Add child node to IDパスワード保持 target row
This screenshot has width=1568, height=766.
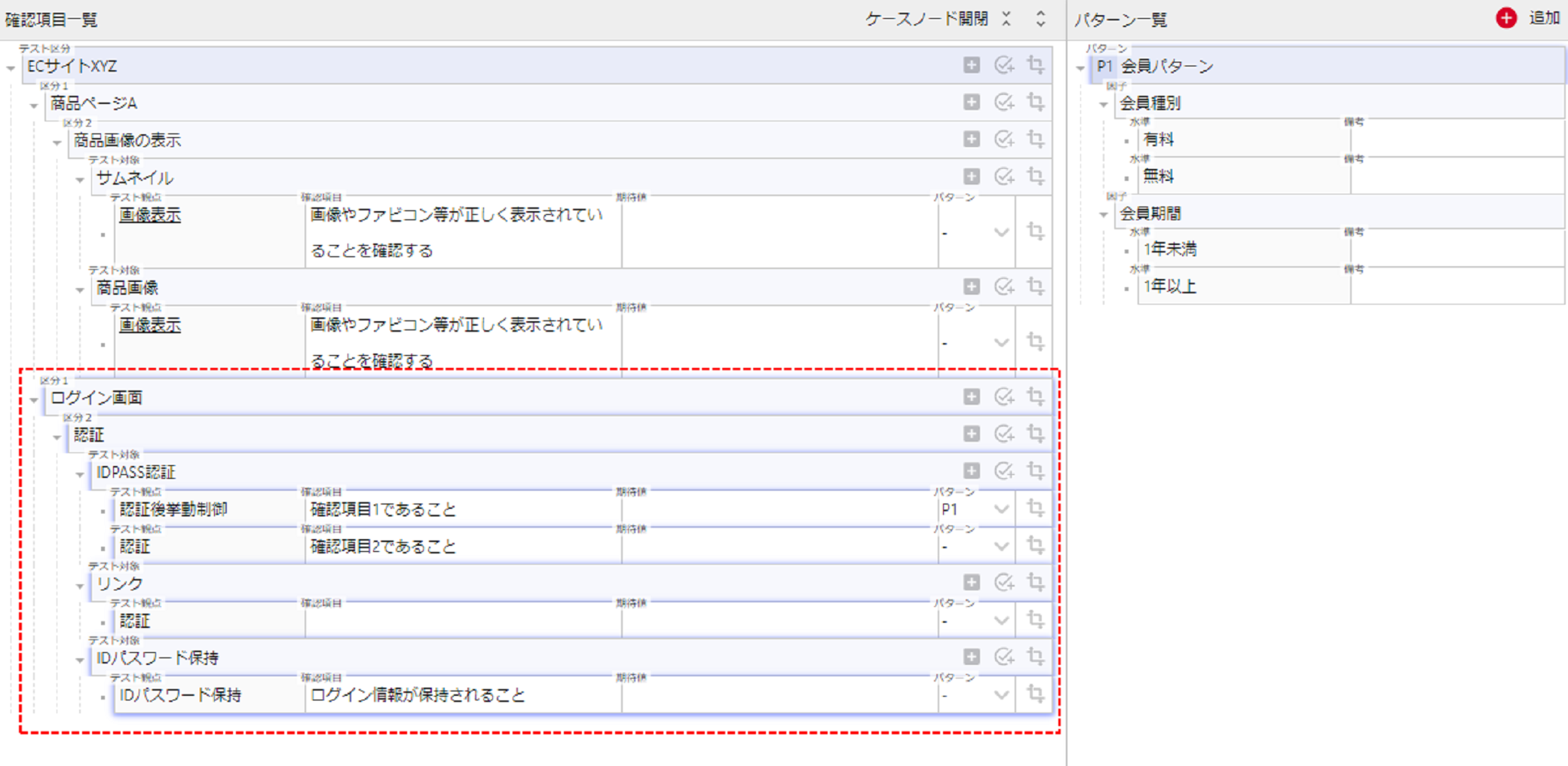[x=972, y=657]
